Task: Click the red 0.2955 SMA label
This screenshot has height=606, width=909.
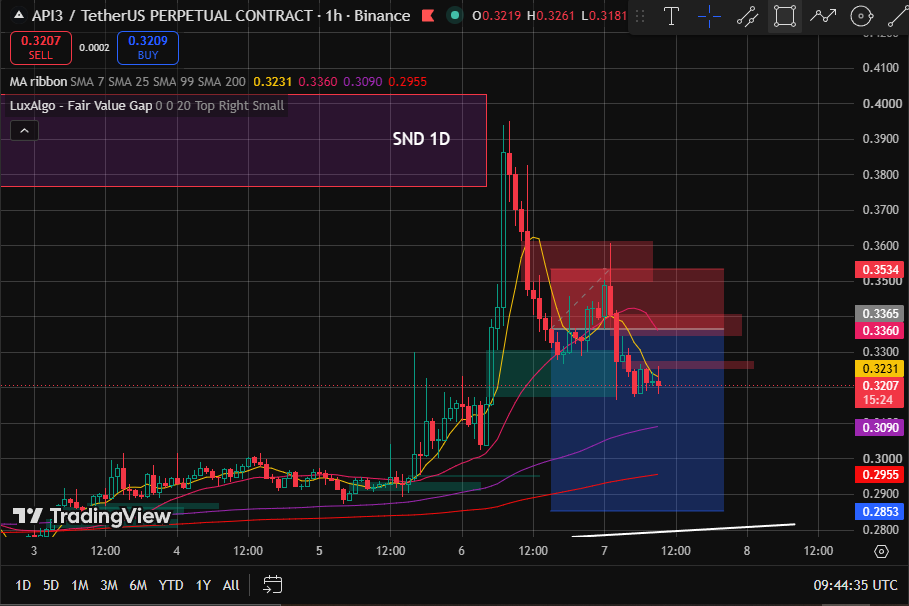Action: (x=880, y=475)
